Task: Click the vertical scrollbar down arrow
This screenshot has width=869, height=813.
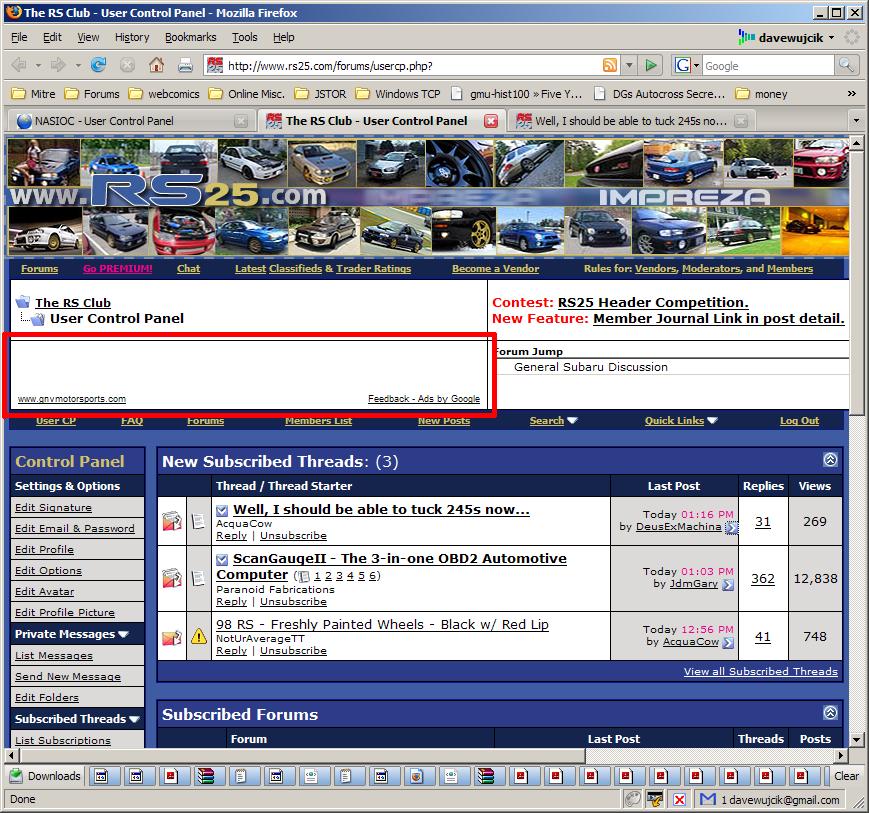Action: click(x=856, y=739)
